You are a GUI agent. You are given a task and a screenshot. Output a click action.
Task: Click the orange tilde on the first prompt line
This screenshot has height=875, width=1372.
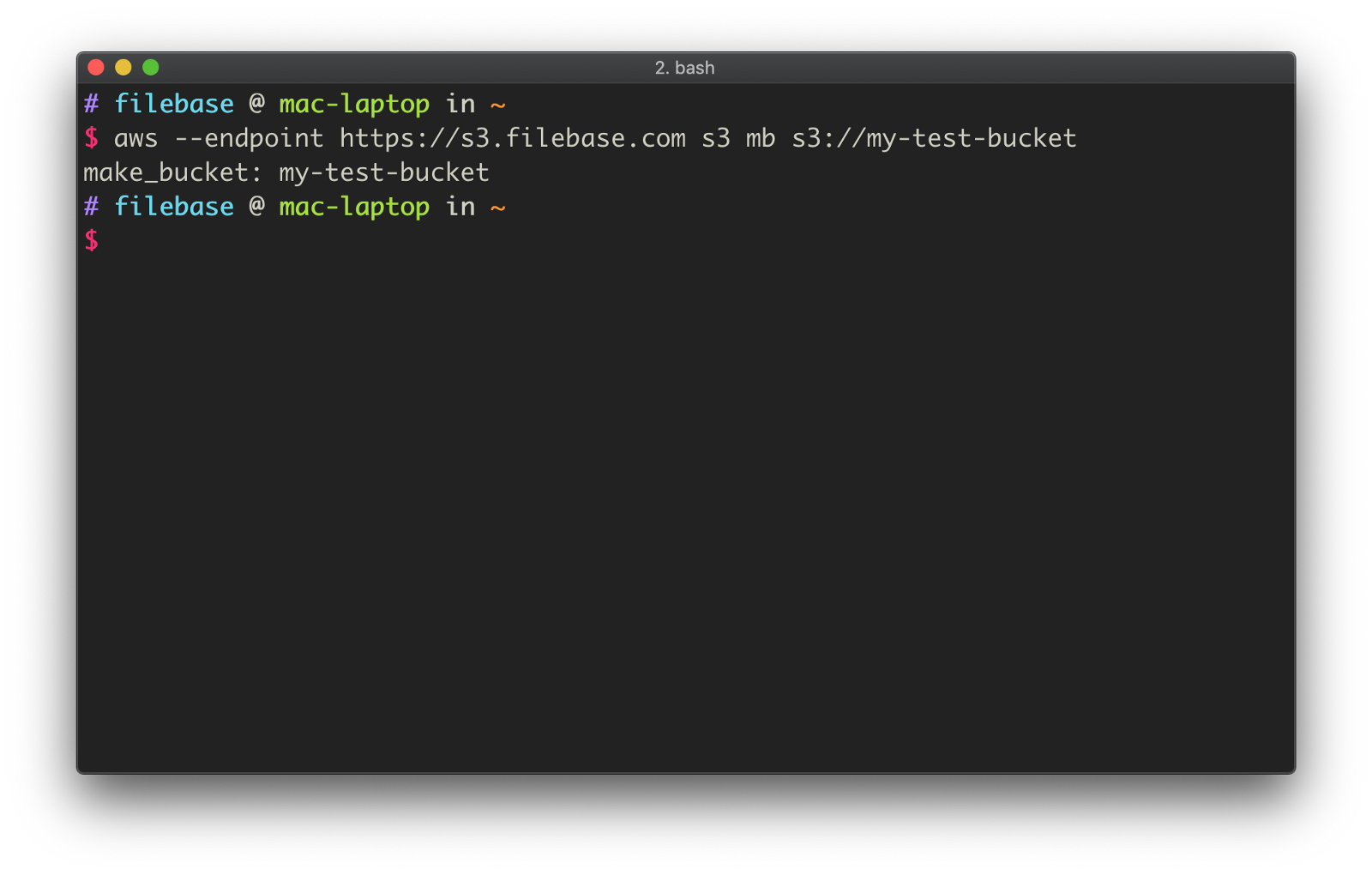click(497, 106)
